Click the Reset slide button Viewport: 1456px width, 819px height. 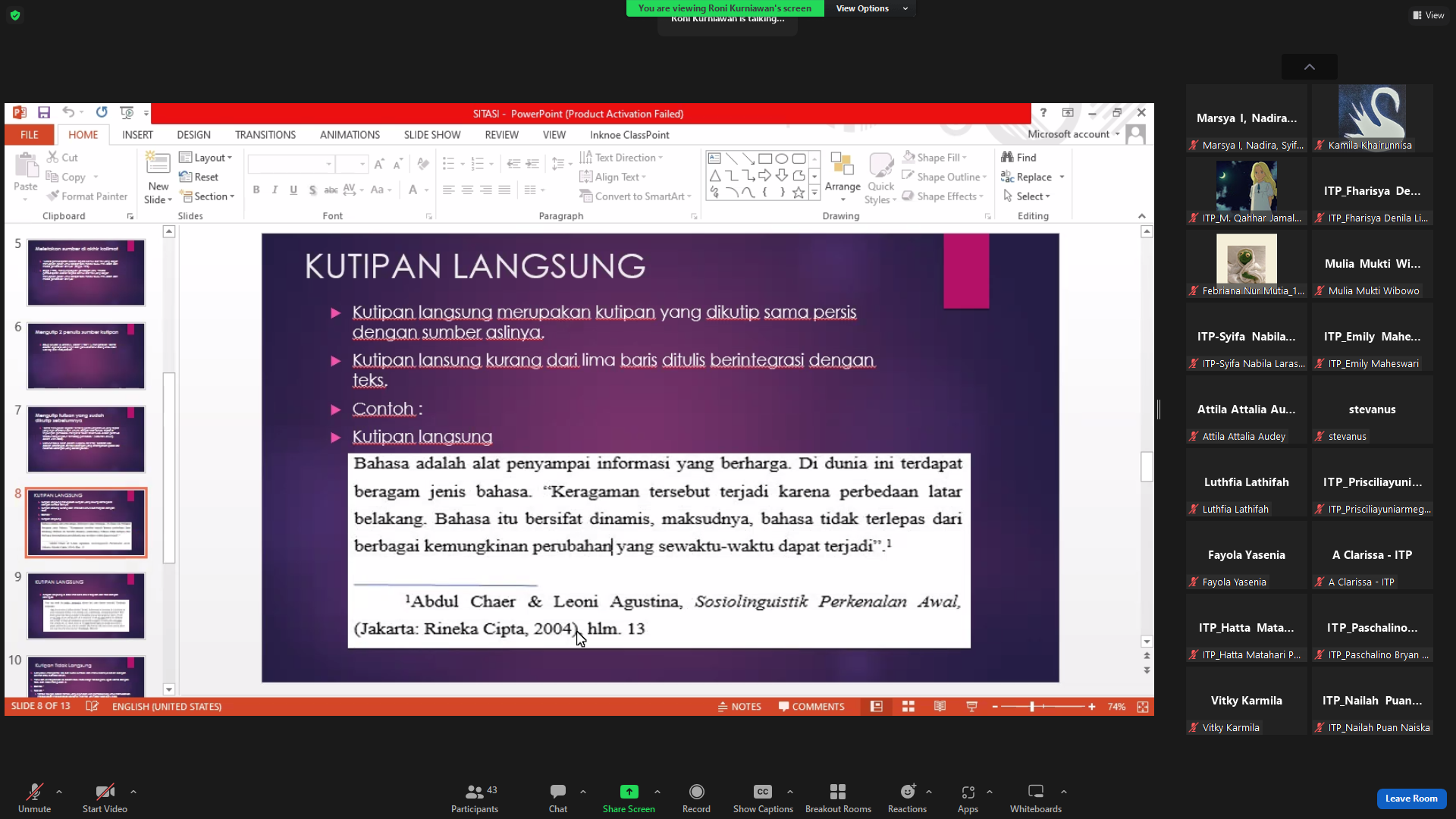click(199, 177)
